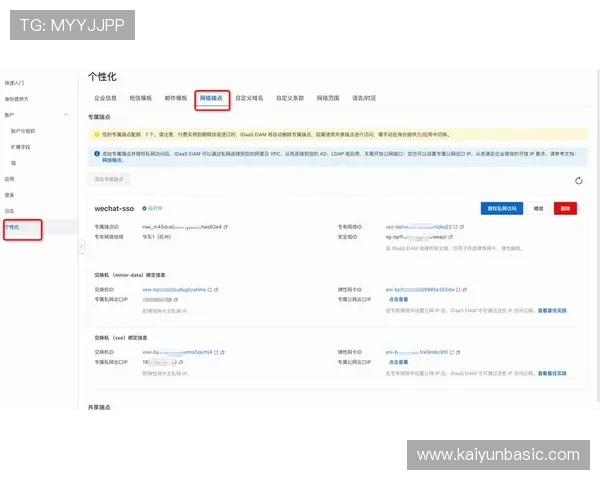Open 组 under 账户 in the sidebar
The width and height of the screenshot is (600, 480).
13,163
